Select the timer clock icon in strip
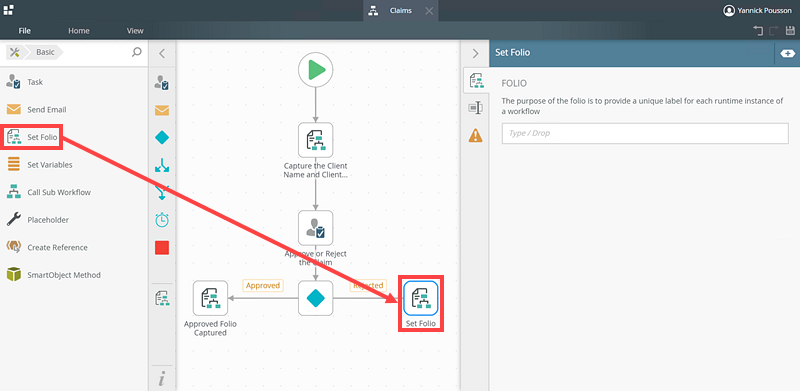The height and width of the screenshot is (391, 800). [162, 220]
